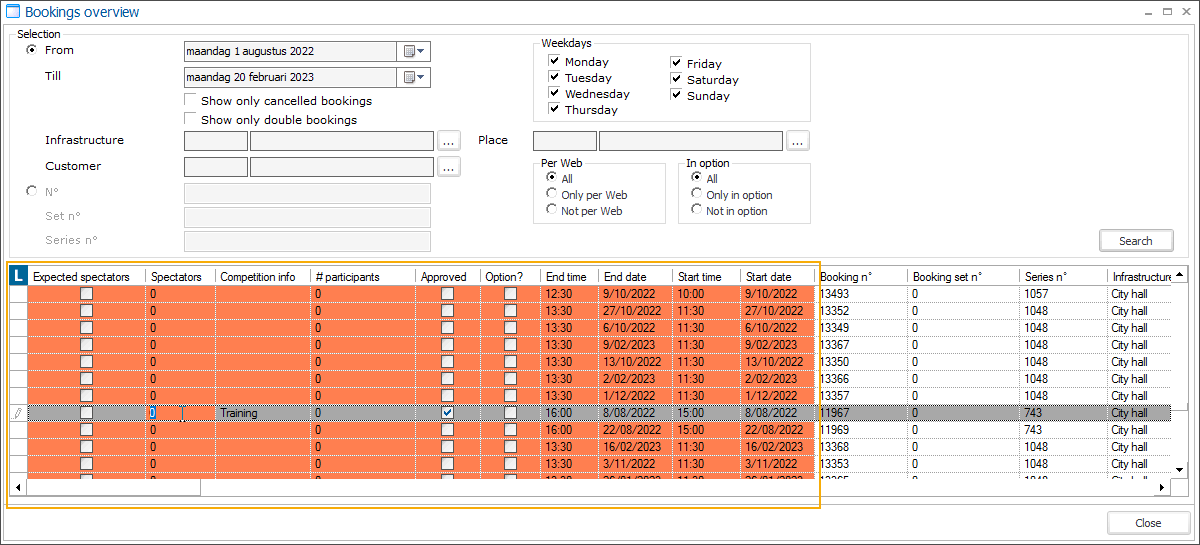
Task: Select booking number 11969 cell
Action: tap(862, 430)
